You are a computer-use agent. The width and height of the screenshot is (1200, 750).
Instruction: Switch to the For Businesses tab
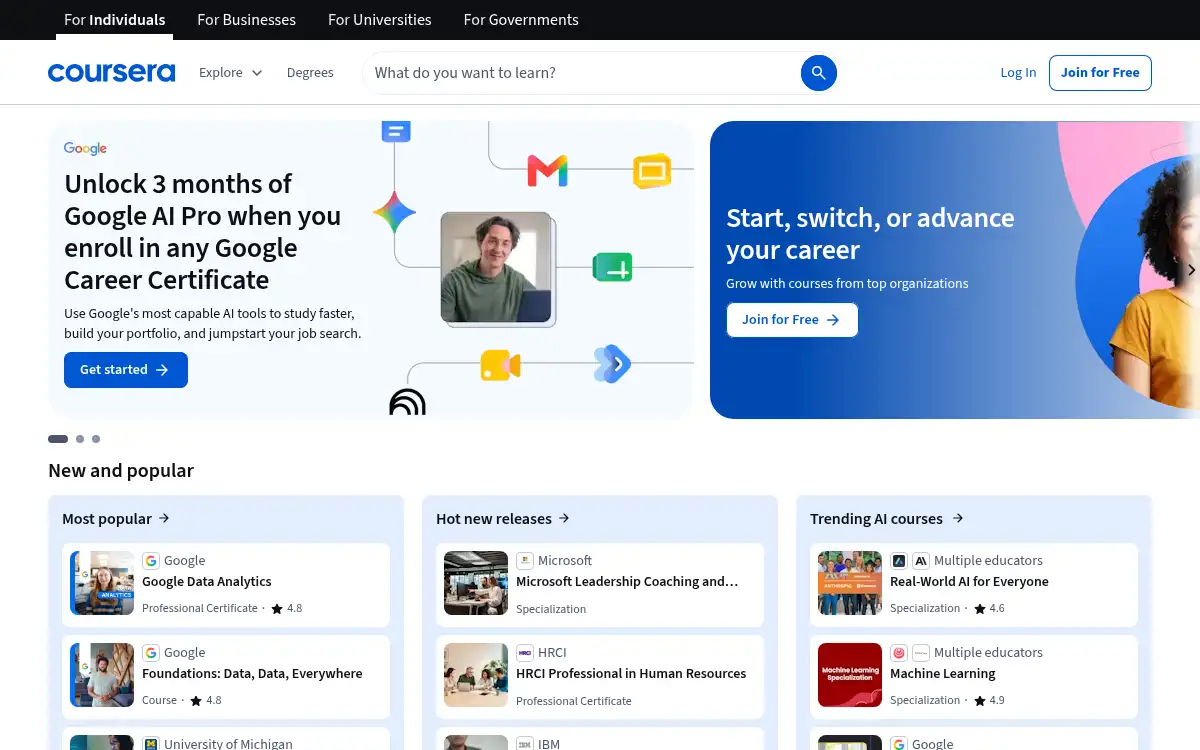point(247,20)
